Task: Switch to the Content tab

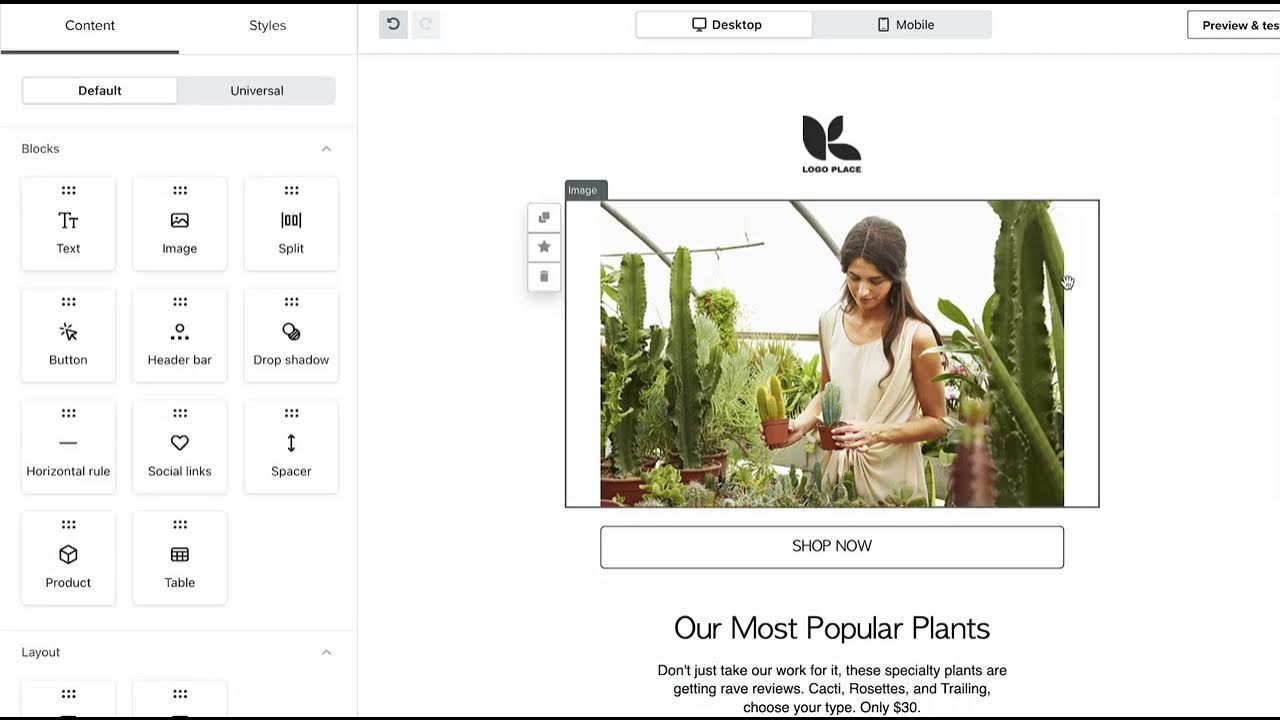Action: pos(90,26)
